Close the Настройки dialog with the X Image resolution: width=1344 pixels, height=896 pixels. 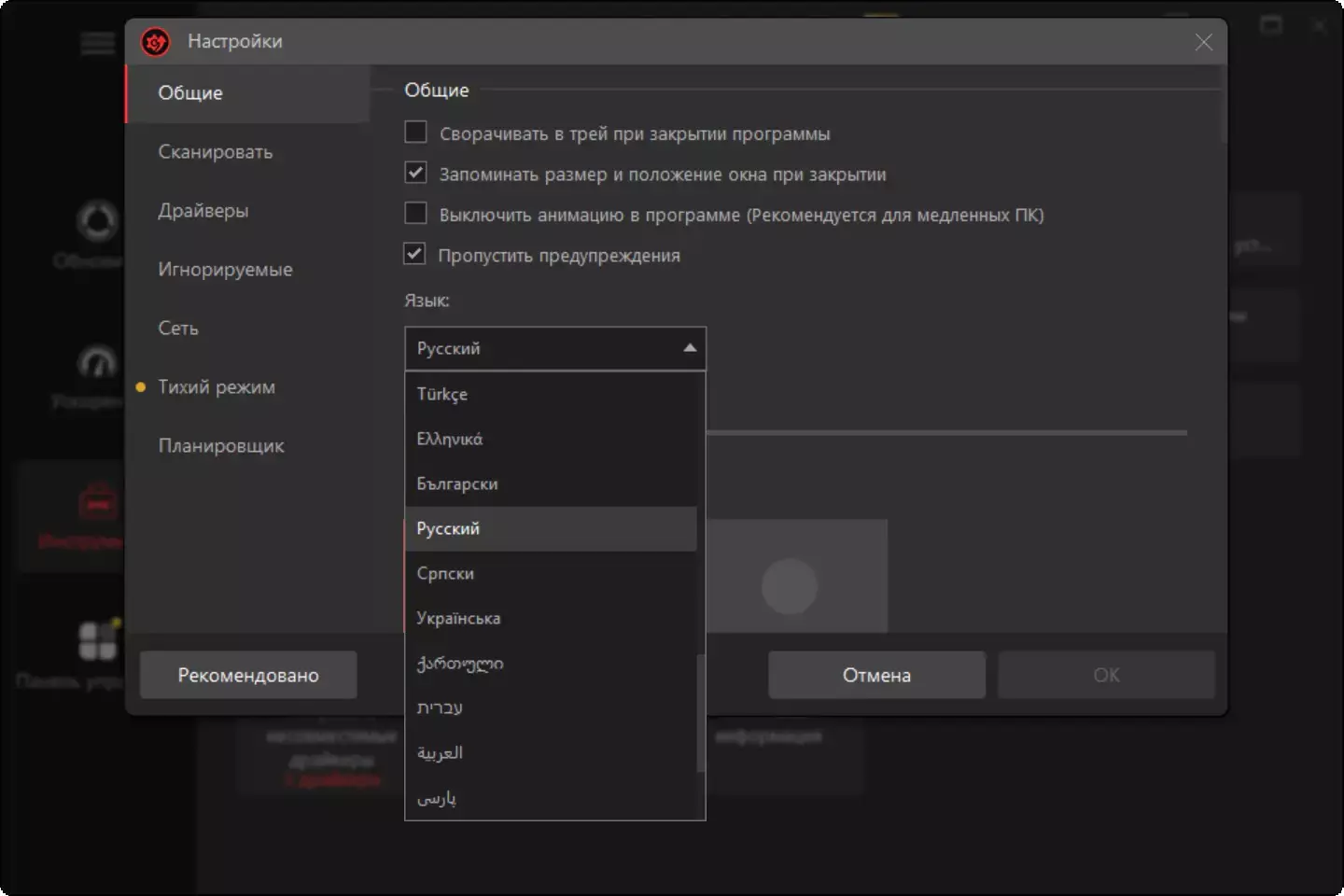click(x=1203, y=42)
